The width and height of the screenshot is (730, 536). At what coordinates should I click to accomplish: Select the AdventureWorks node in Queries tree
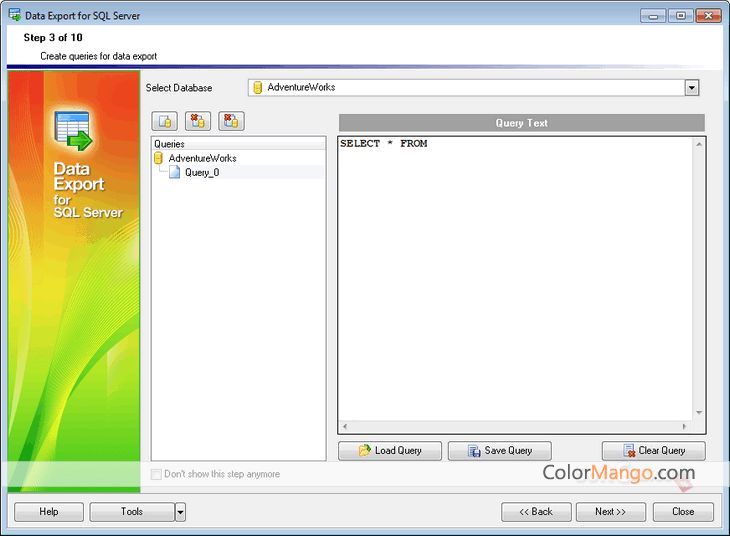[202, 158]
